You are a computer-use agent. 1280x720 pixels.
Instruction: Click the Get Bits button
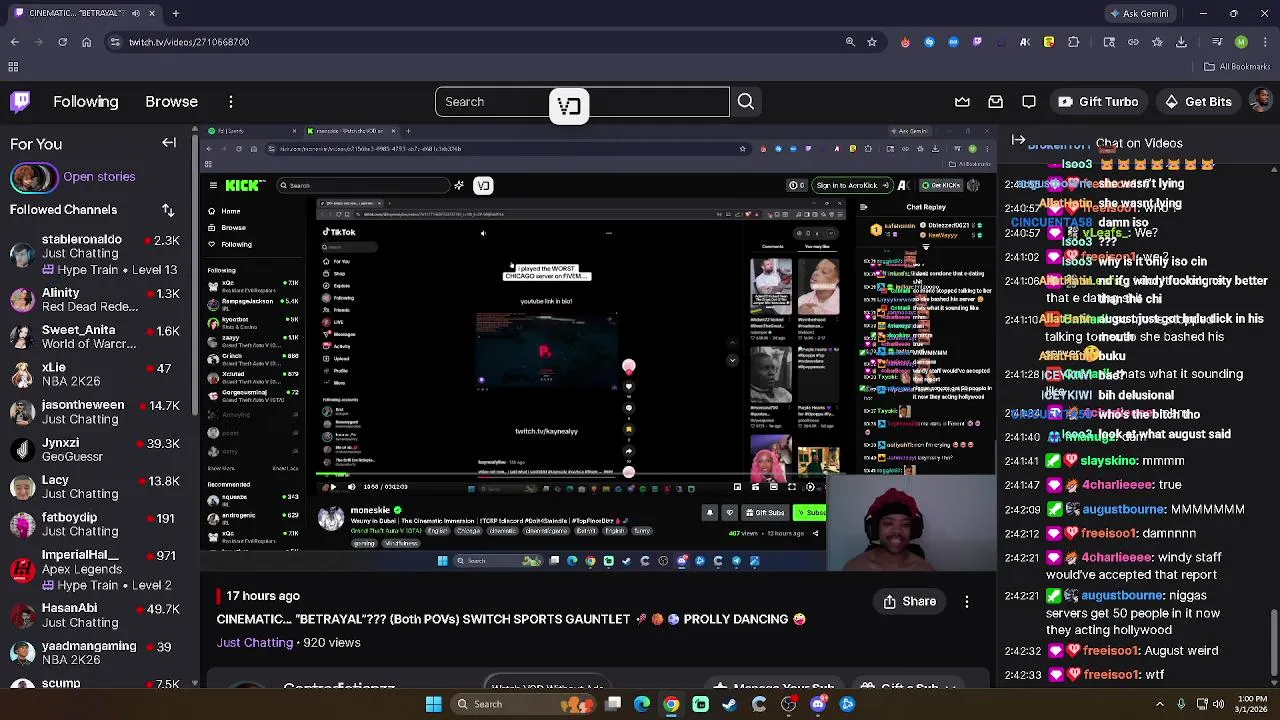tap(1198, 102)
